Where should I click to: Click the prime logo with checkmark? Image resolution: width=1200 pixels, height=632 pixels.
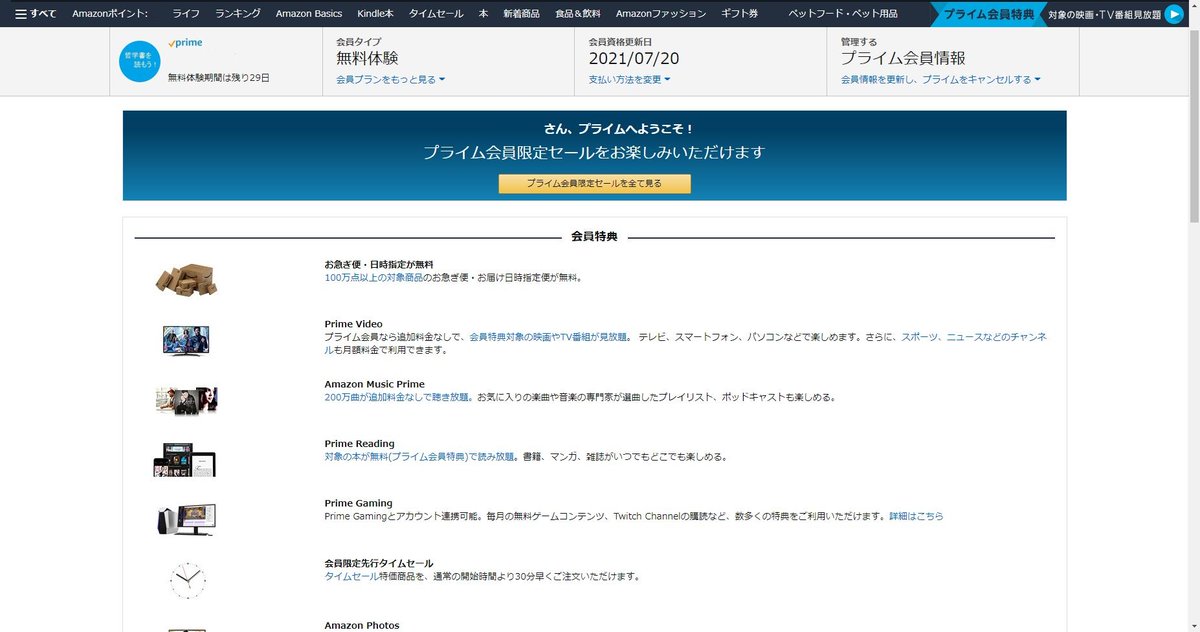point(186,43)
